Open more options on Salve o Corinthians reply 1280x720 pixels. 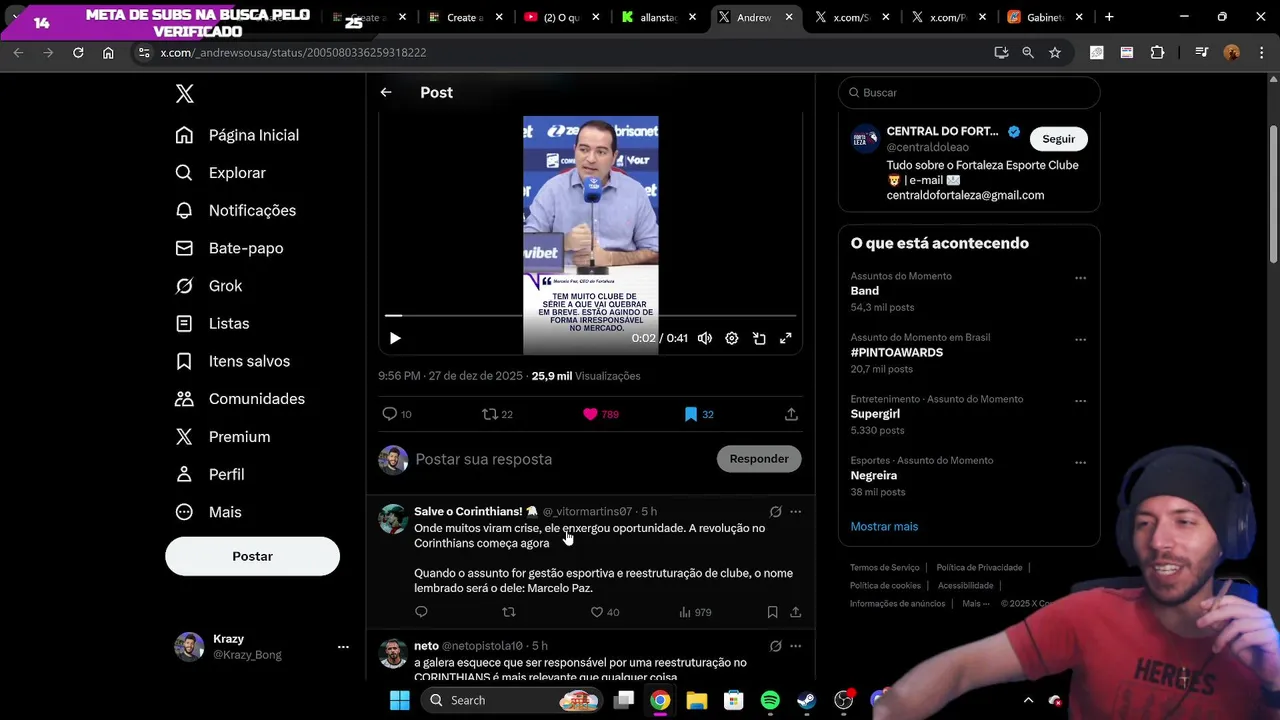pyautogui.click(x=796, y=511)
